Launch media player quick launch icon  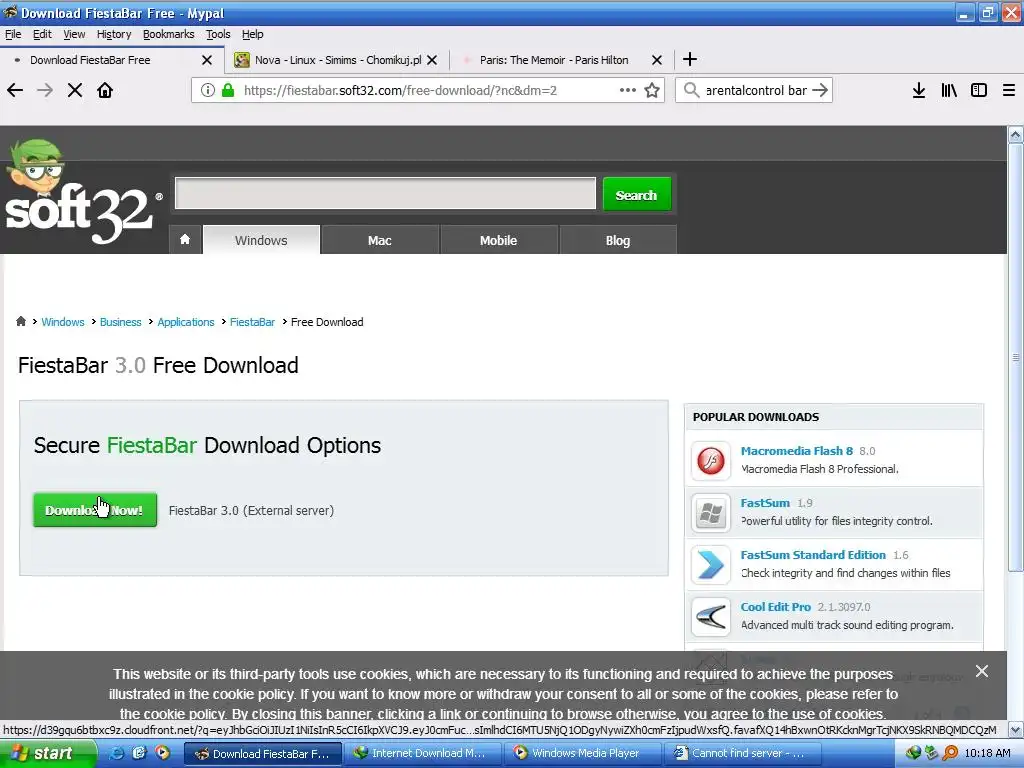click(162, 753)
